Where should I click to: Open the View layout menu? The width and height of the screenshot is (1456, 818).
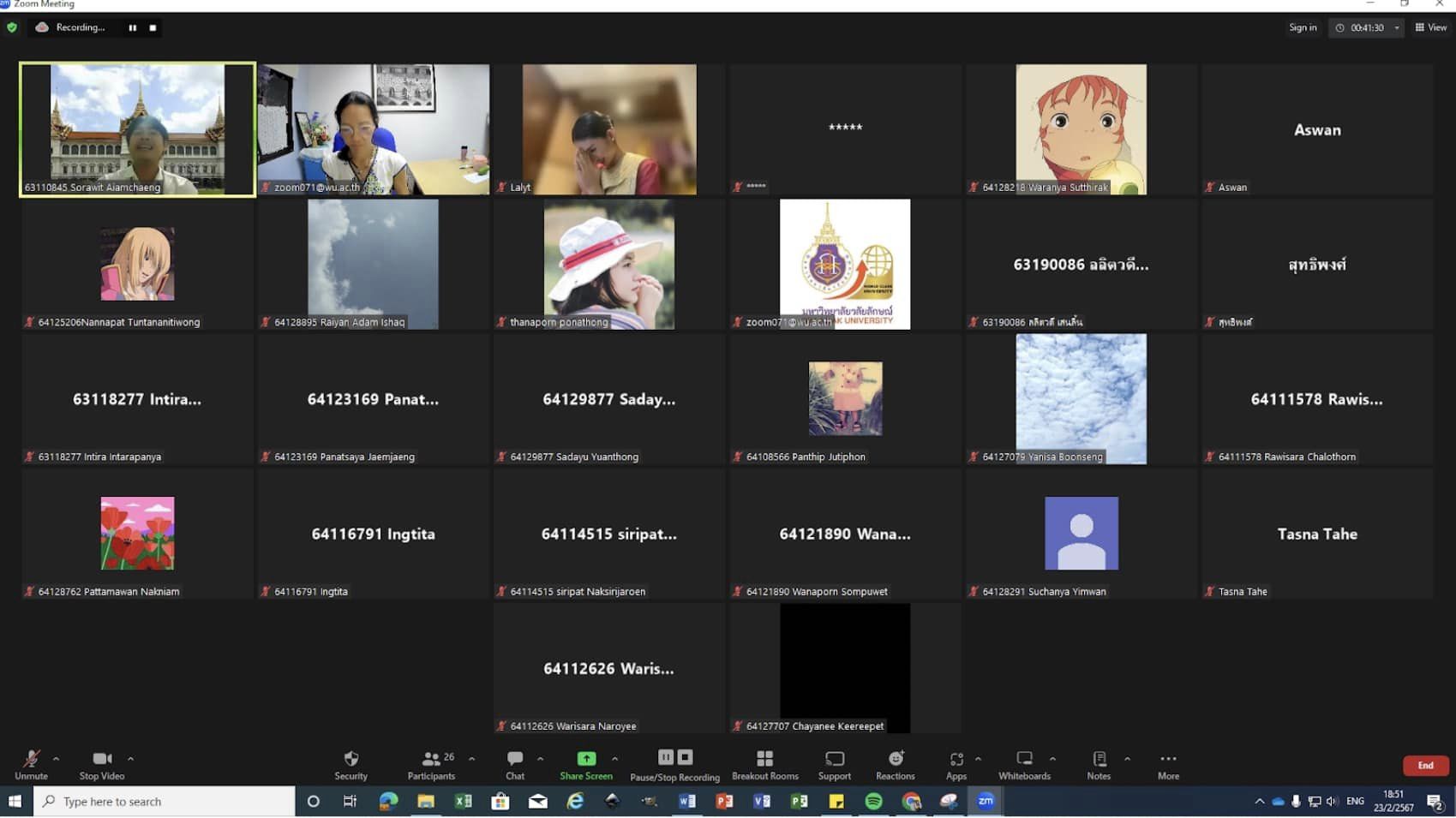click(x=1431, y=27)
